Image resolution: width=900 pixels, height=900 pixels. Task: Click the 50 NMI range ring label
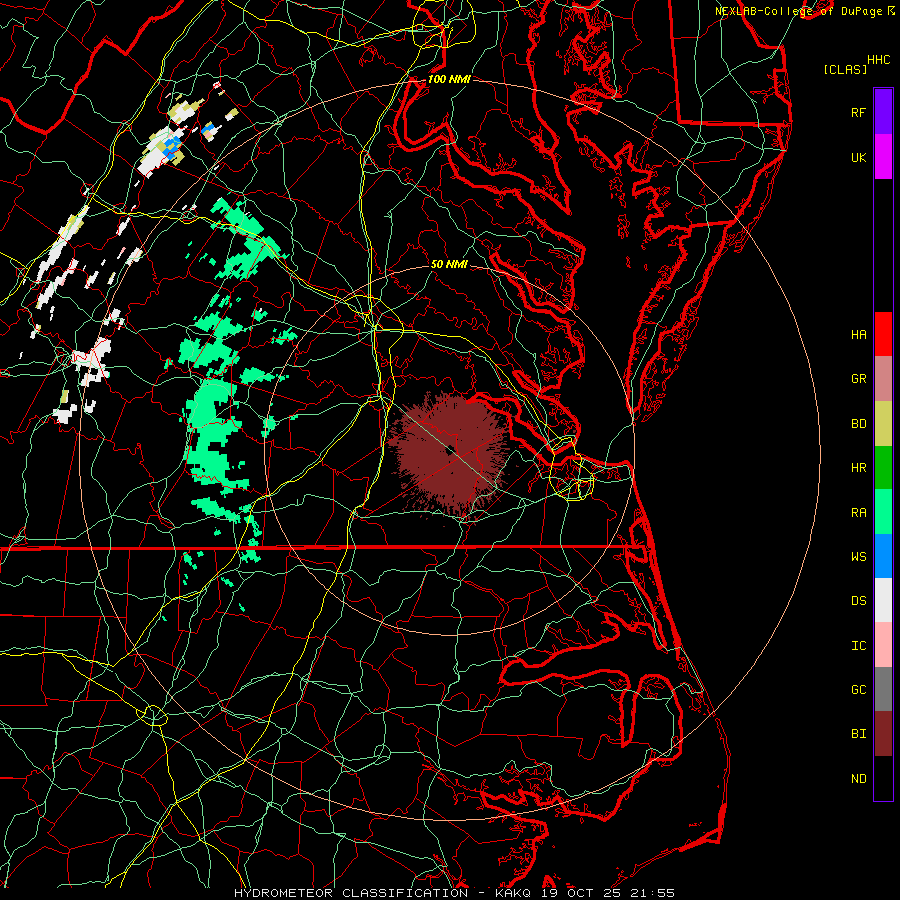coord(449,264)
